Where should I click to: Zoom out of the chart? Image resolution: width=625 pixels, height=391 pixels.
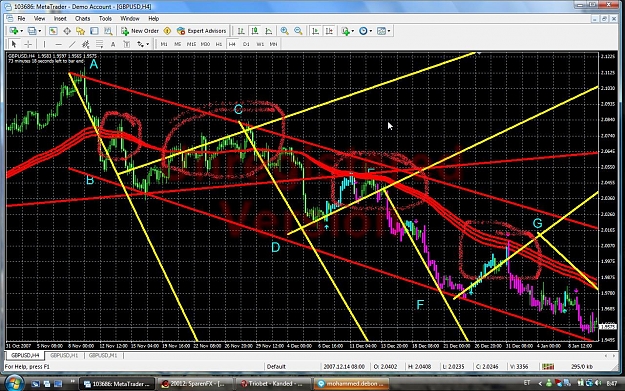pyautogui.click(x=298, y=31)
